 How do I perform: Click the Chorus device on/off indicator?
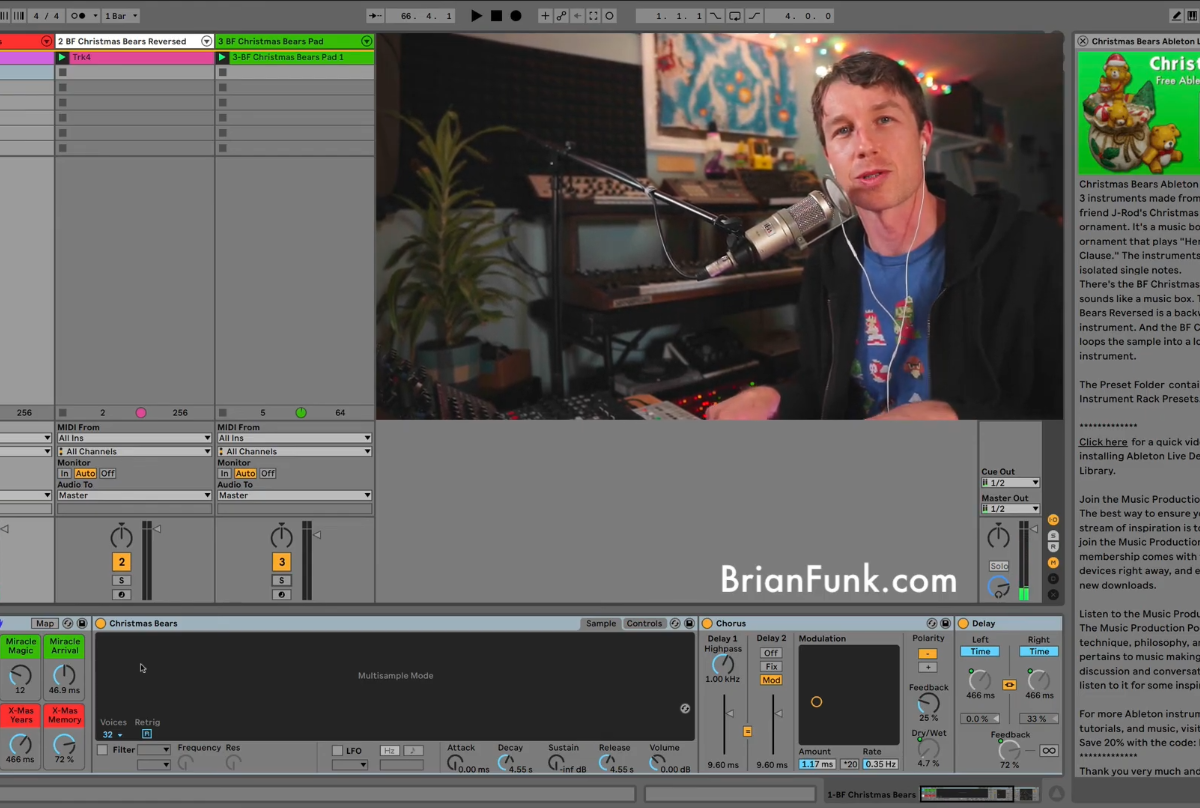click(707, 624)
